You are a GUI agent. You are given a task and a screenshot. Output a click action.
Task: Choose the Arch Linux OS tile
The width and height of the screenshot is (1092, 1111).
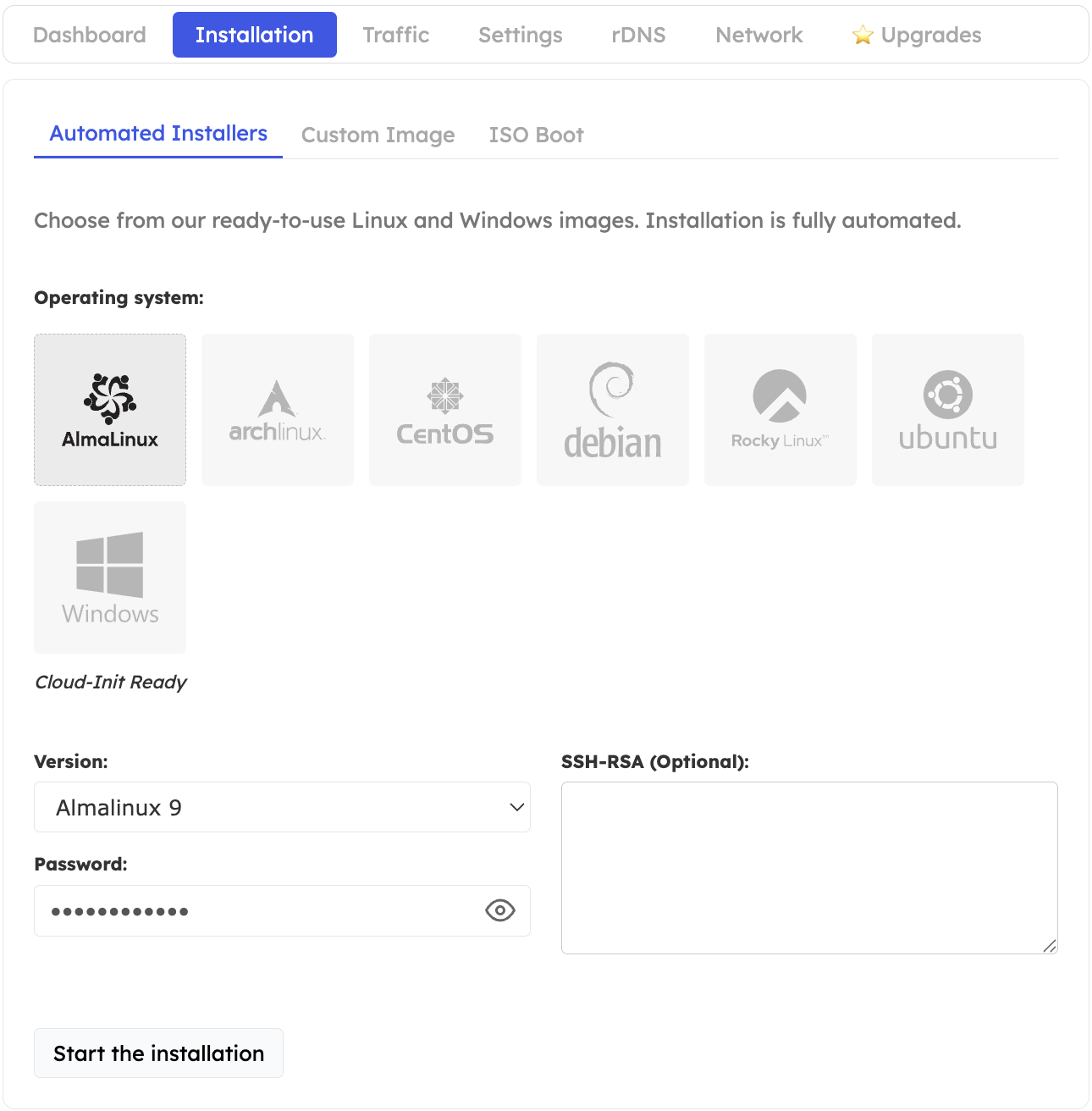tap(277, 409)
